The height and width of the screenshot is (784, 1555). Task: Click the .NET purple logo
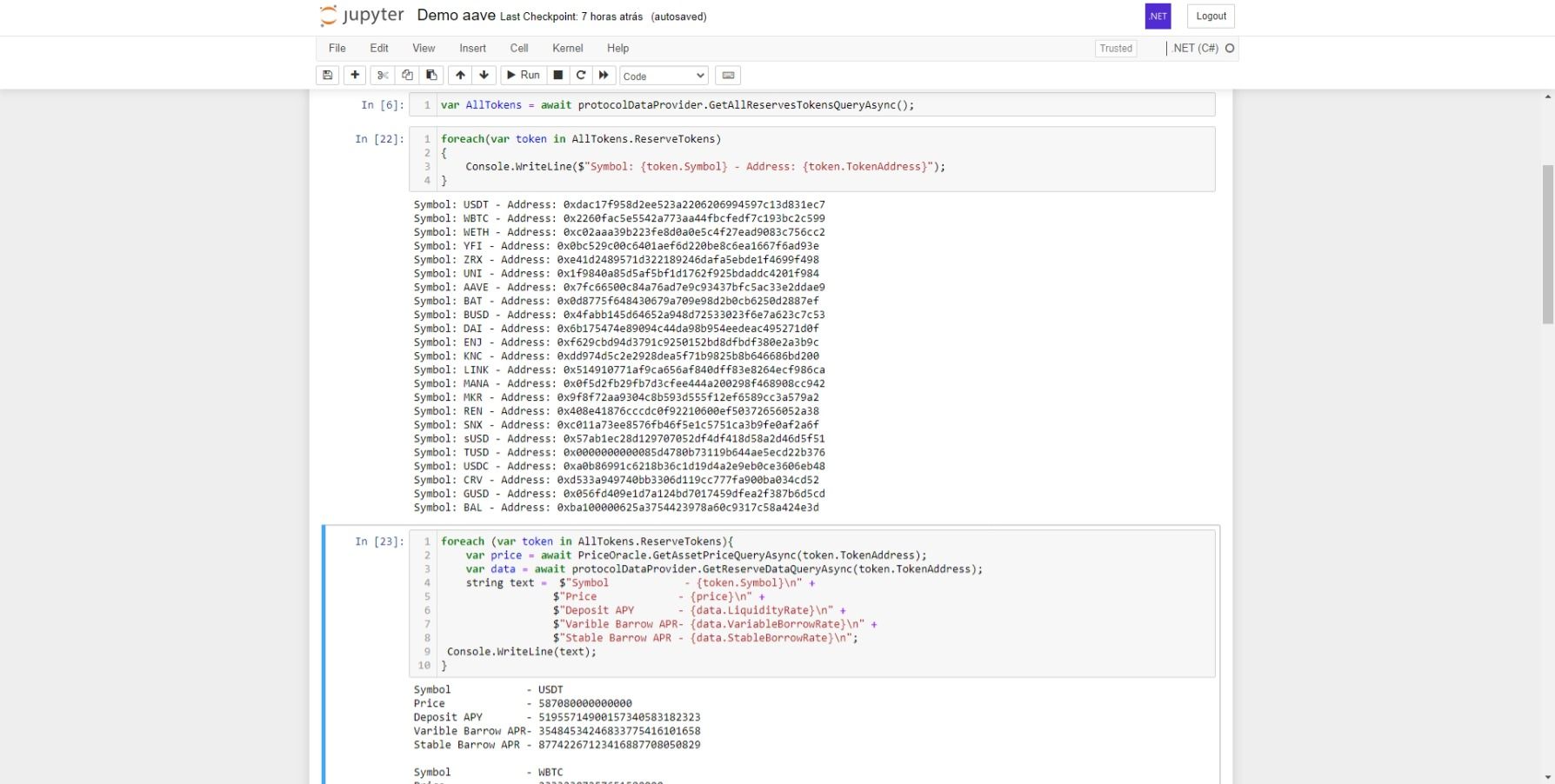(1158, 17)
